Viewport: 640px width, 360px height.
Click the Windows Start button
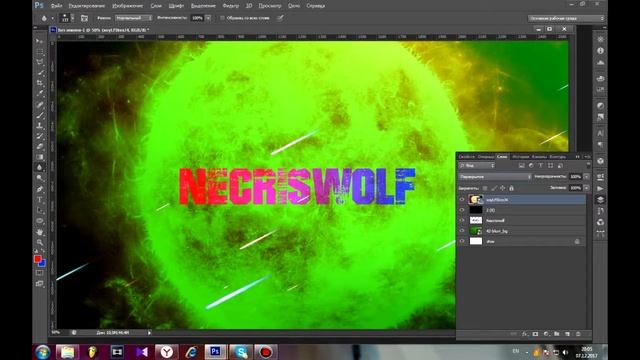coord(42,352)
